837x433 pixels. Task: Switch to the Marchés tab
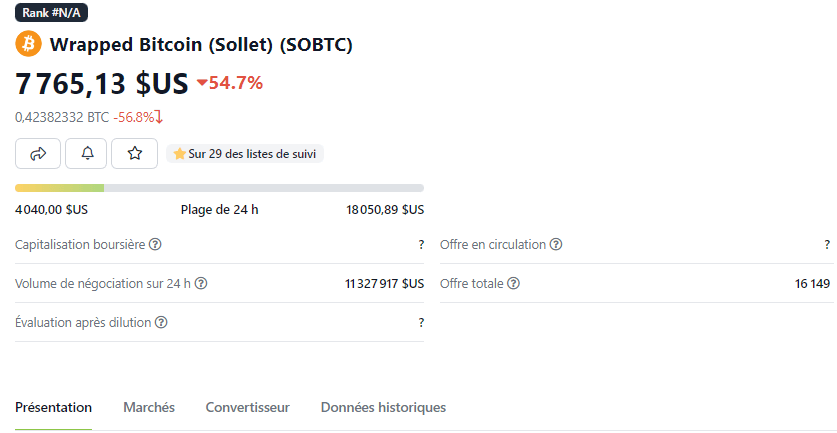[x=149, y=407]
